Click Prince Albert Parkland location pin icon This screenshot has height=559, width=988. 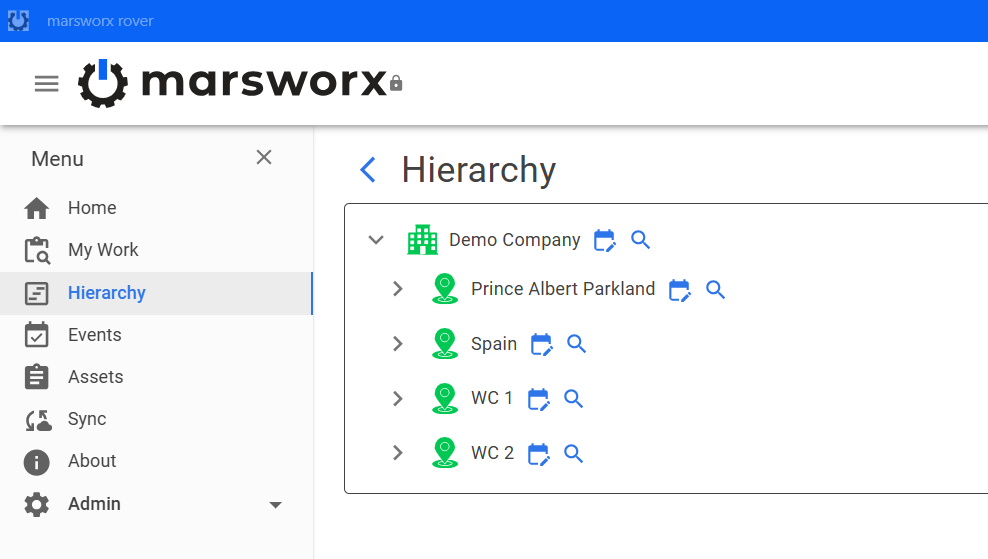[445, 289]
